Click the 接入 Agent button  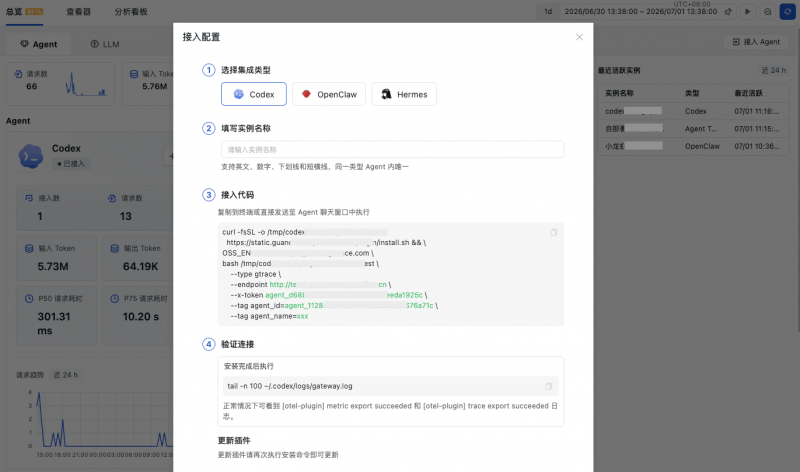click(x=756, y=42)
